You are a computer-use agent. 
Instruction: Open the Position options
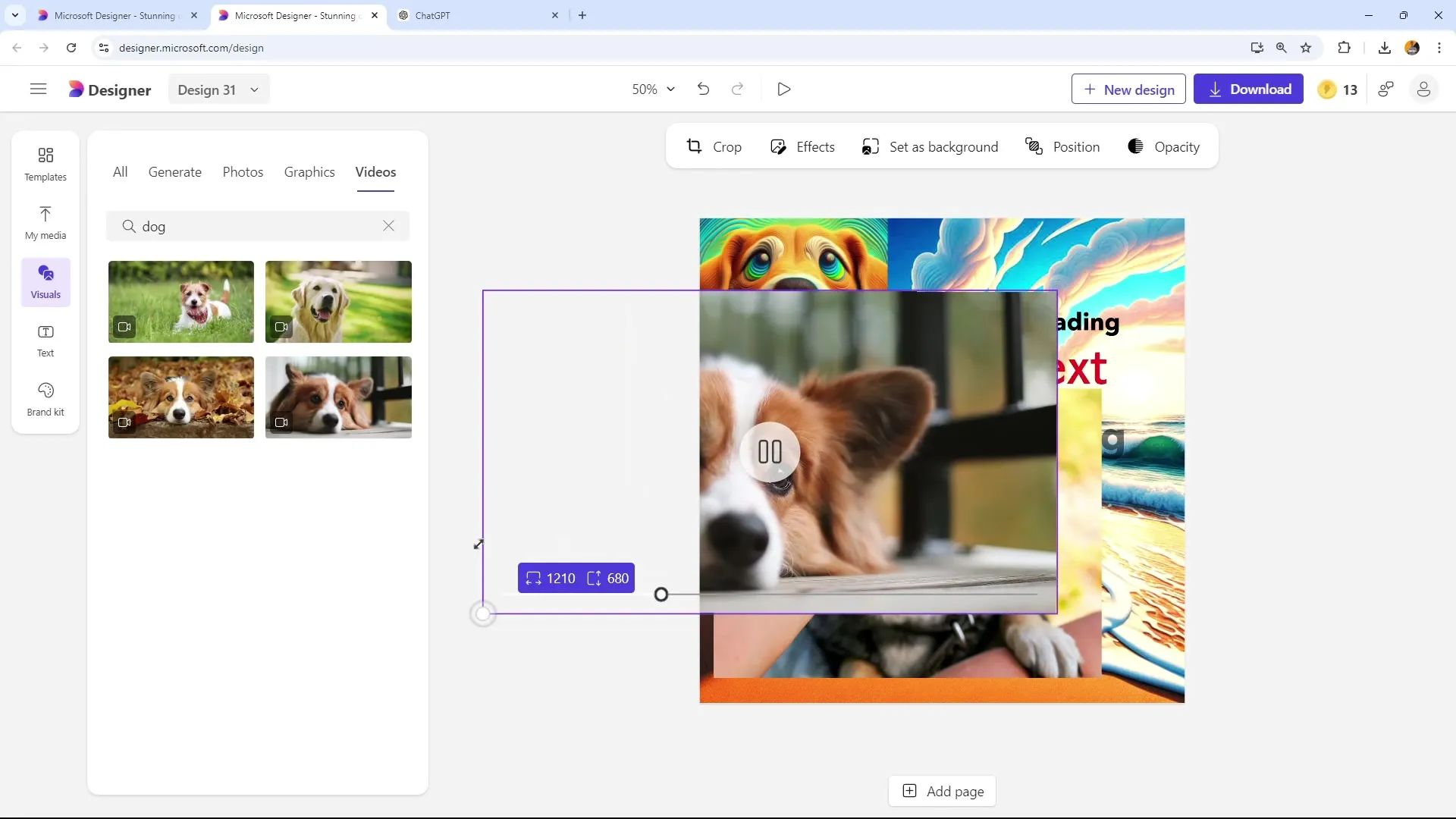pos(1062,147)
